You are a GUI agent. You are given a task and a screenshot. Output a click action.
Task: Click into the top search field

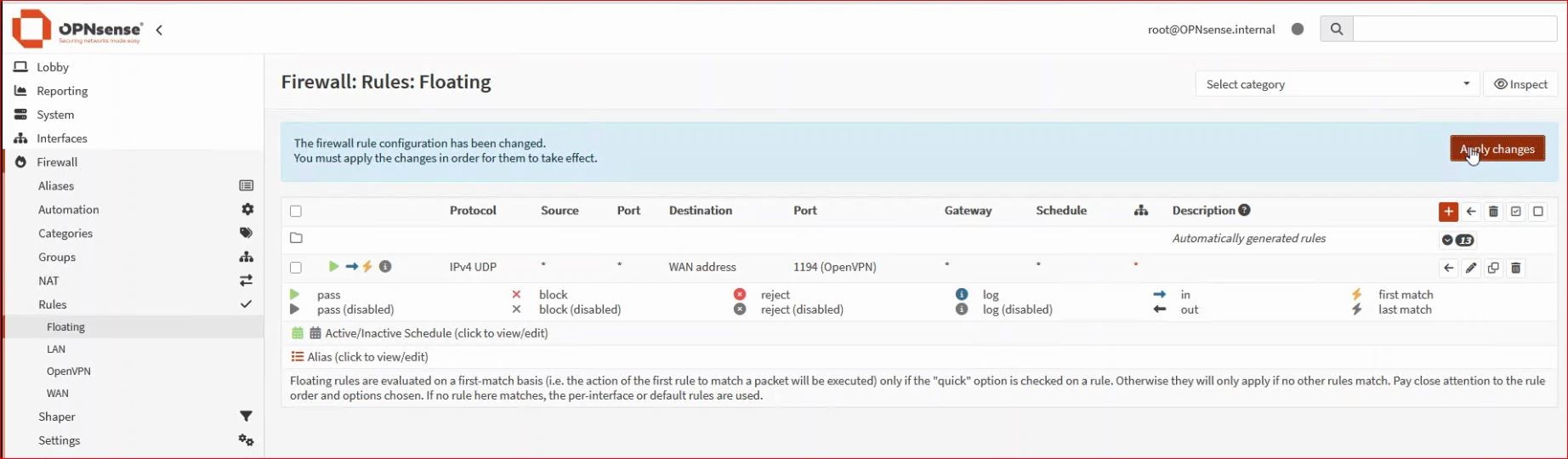(x=1454, y=29)
